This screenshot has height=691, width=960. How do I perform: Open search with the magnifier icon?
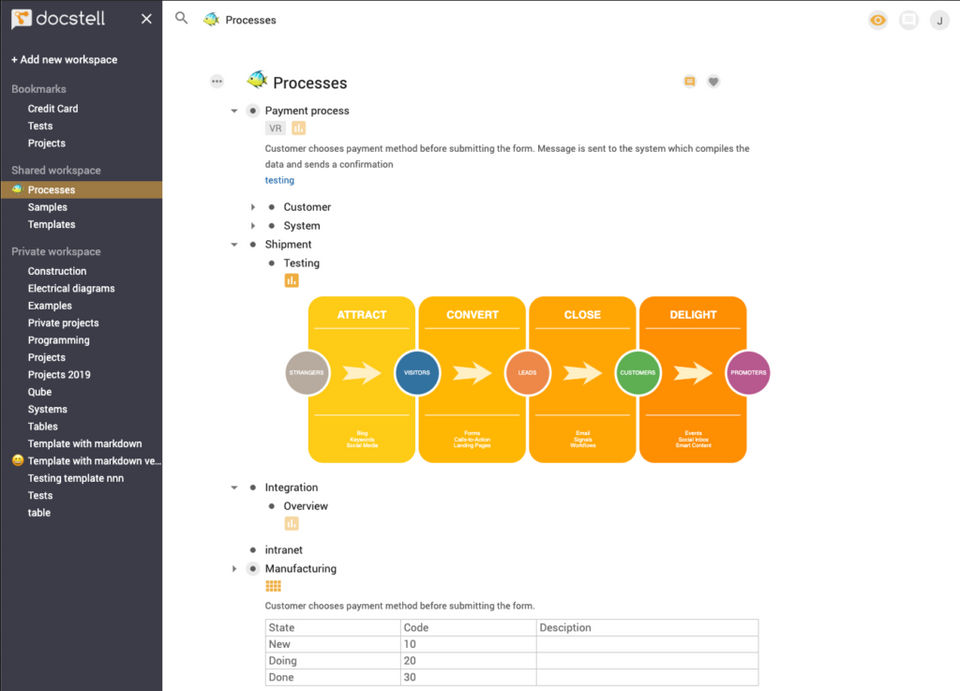click(181, 18)
